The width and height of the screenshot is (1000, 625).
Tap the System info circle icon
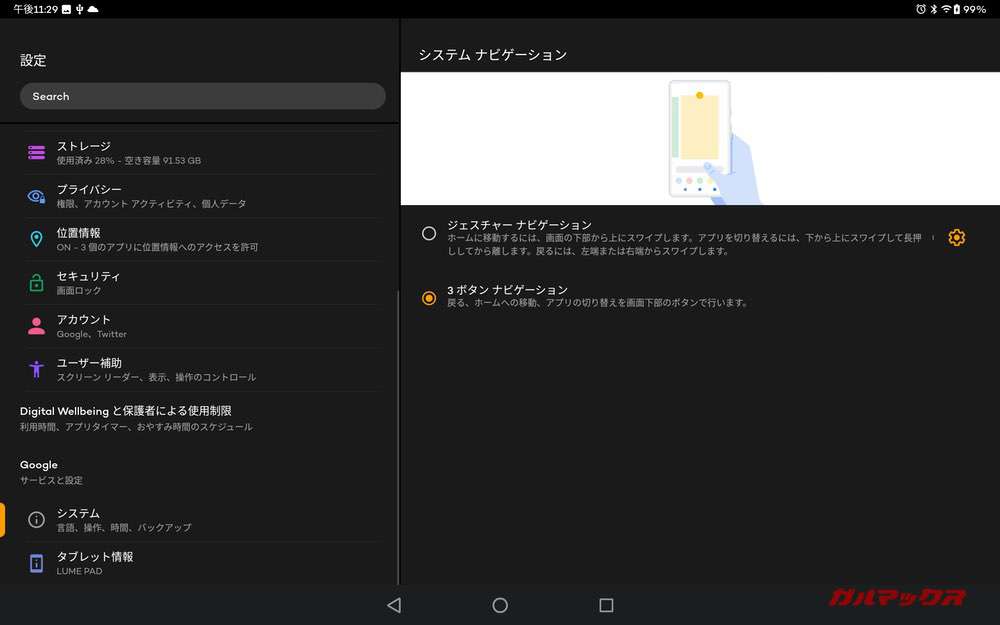coord(37,519)
